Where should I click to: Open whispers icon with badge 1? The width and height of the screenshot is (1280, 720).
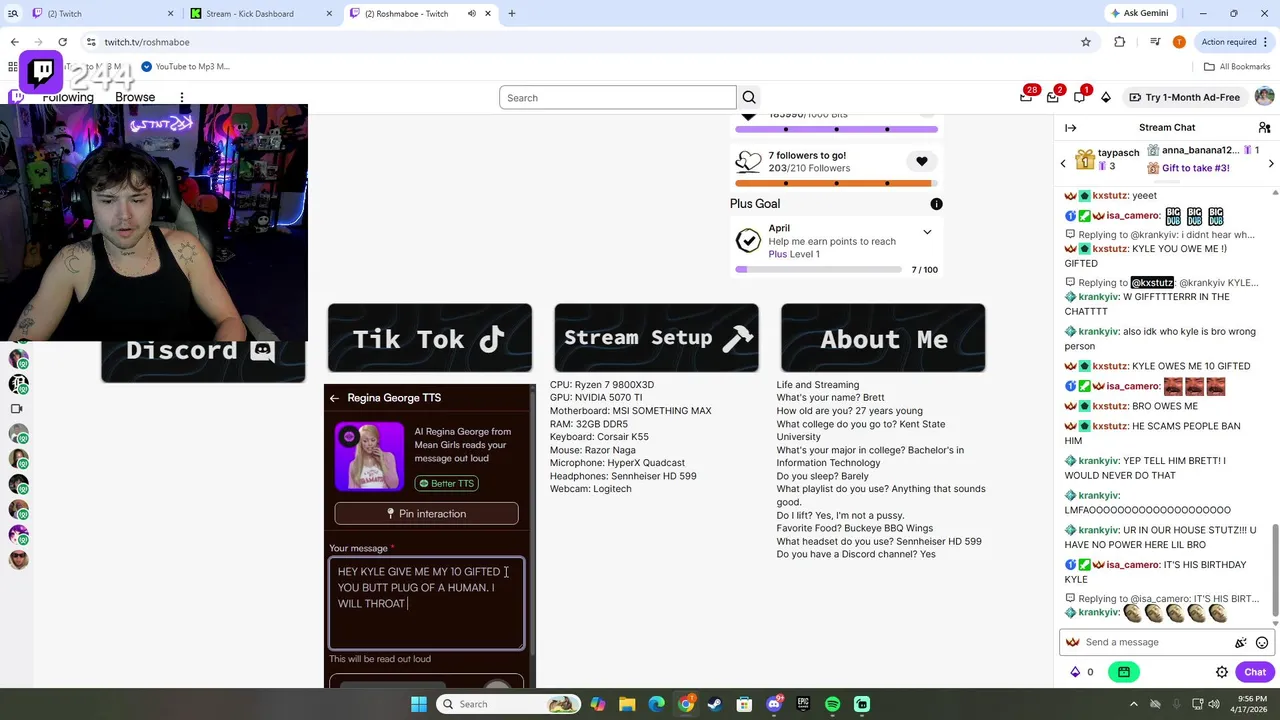click(x=1079, y=97)
